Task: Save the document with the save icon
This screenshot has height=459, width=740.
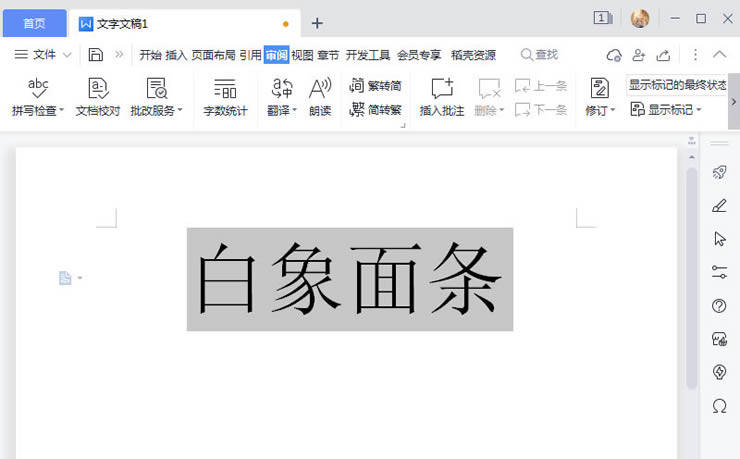Action: pyautogui.click(x=96, y=55)
